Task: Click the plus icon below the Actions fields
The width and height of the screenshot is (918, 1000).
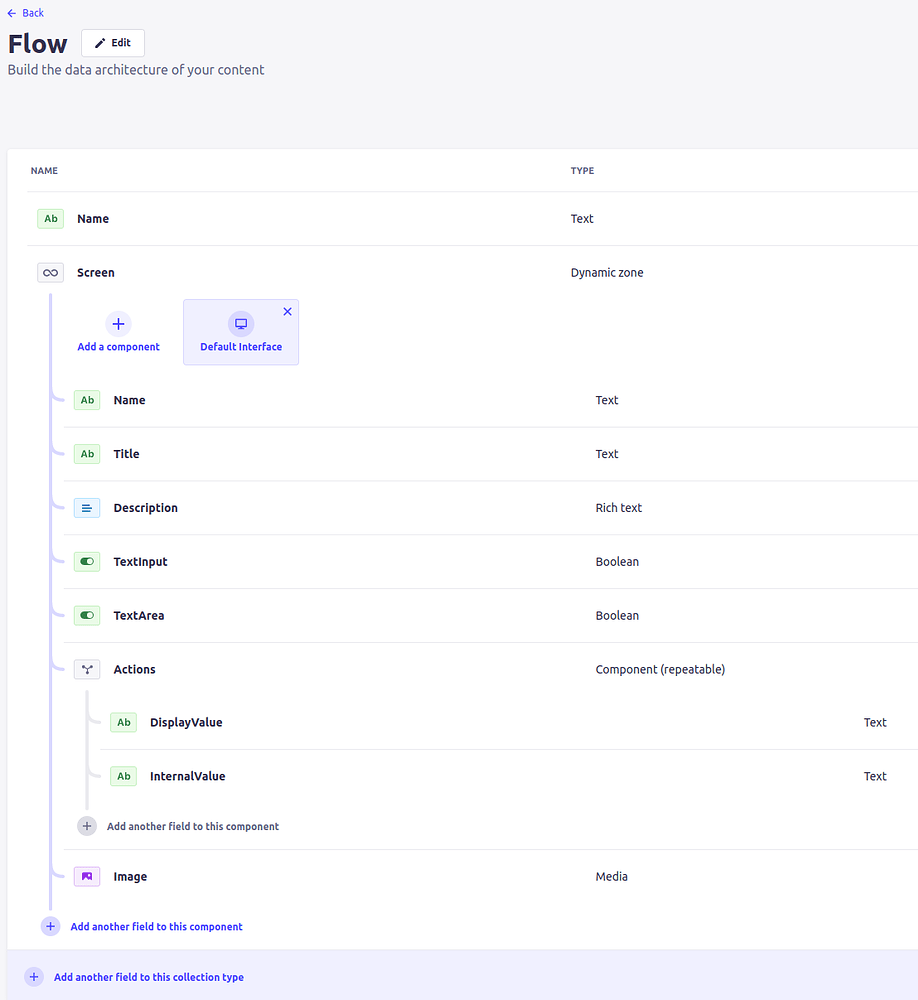Action: point(87,826)
